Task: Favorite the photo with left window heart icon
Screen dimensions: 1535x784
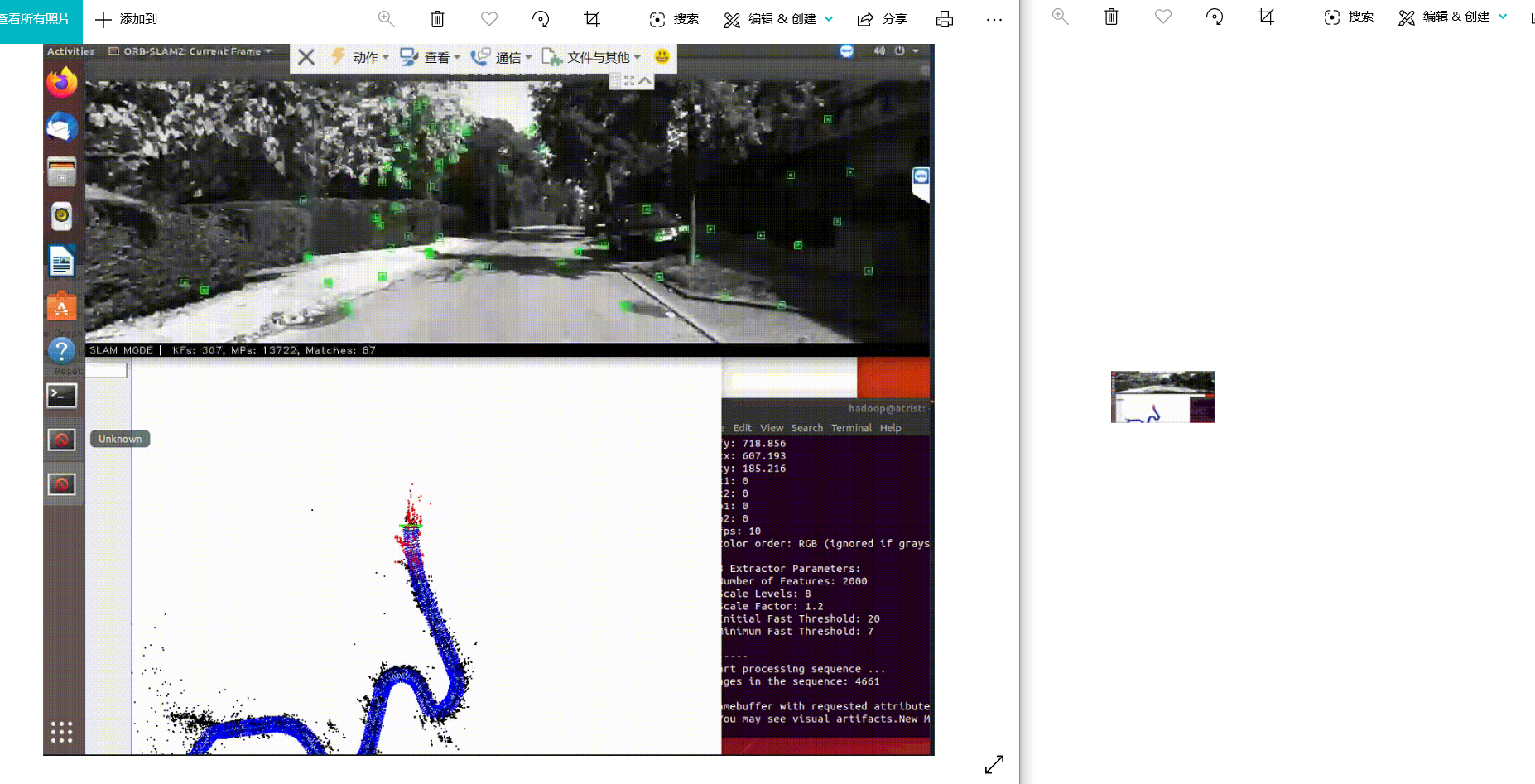Action: (489, 18)
